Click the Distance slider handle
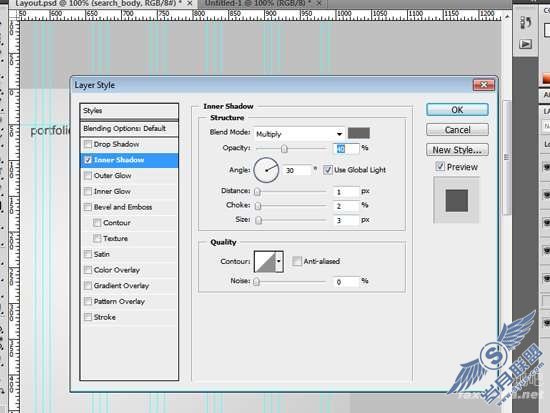Image resolution: width=550 pixels, height=413 pixels. [257, 192]
